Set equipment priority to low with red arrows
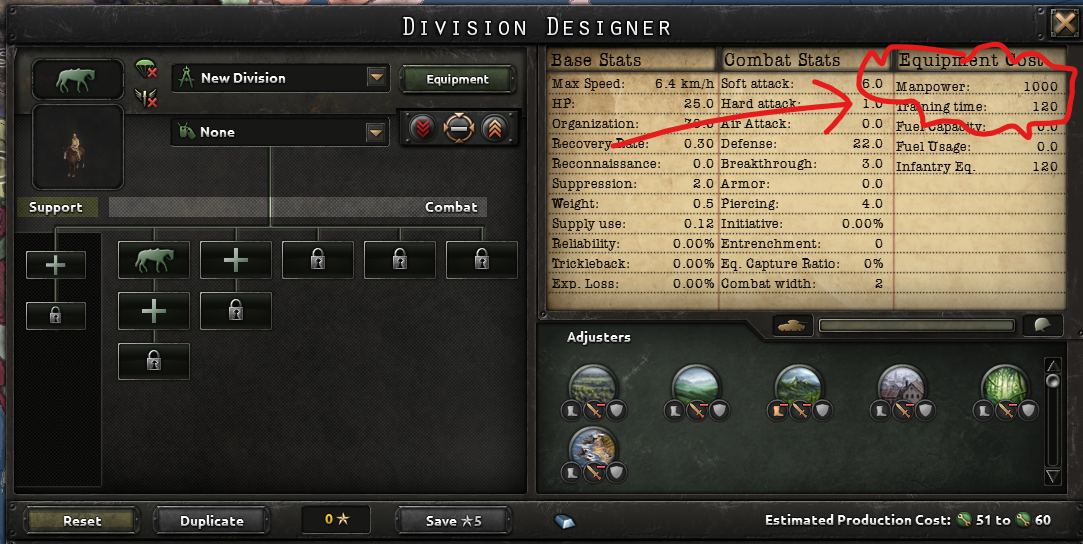Viewport: 1083px width, 544px height. point(423,128)
